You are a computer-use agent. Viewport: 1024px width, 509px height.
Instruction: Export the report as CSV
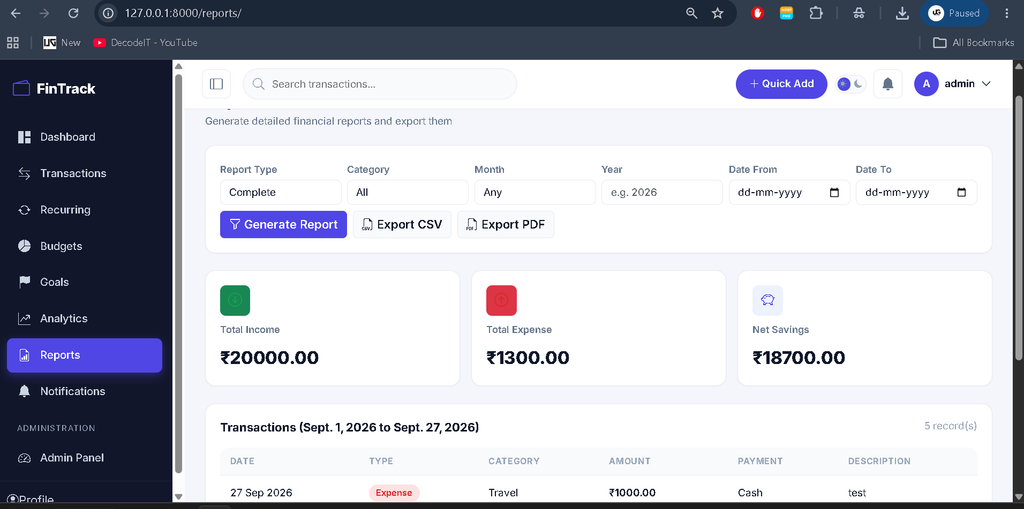402,225
